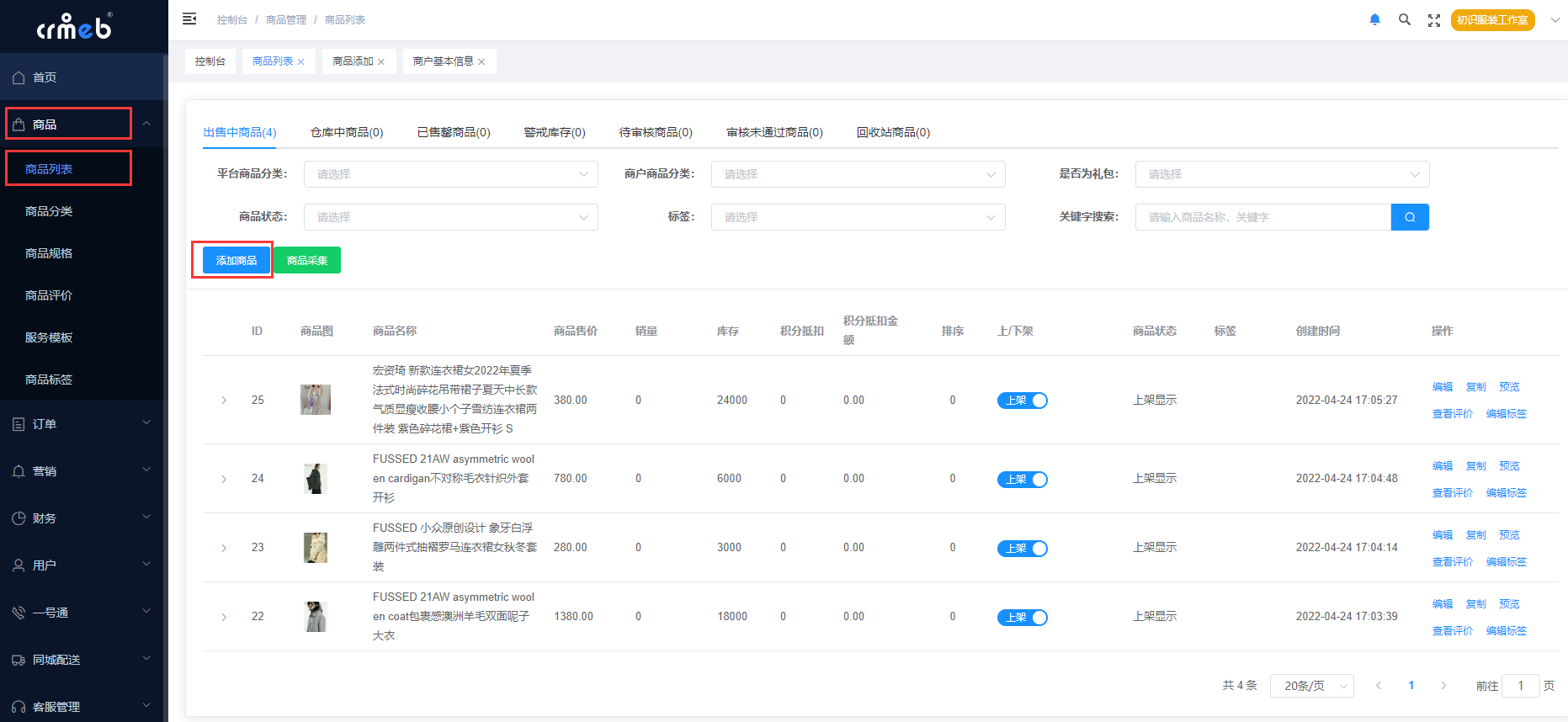Toggle 上架 switch for product 23
This screenshot has height=722, width=1568.
1023,549
